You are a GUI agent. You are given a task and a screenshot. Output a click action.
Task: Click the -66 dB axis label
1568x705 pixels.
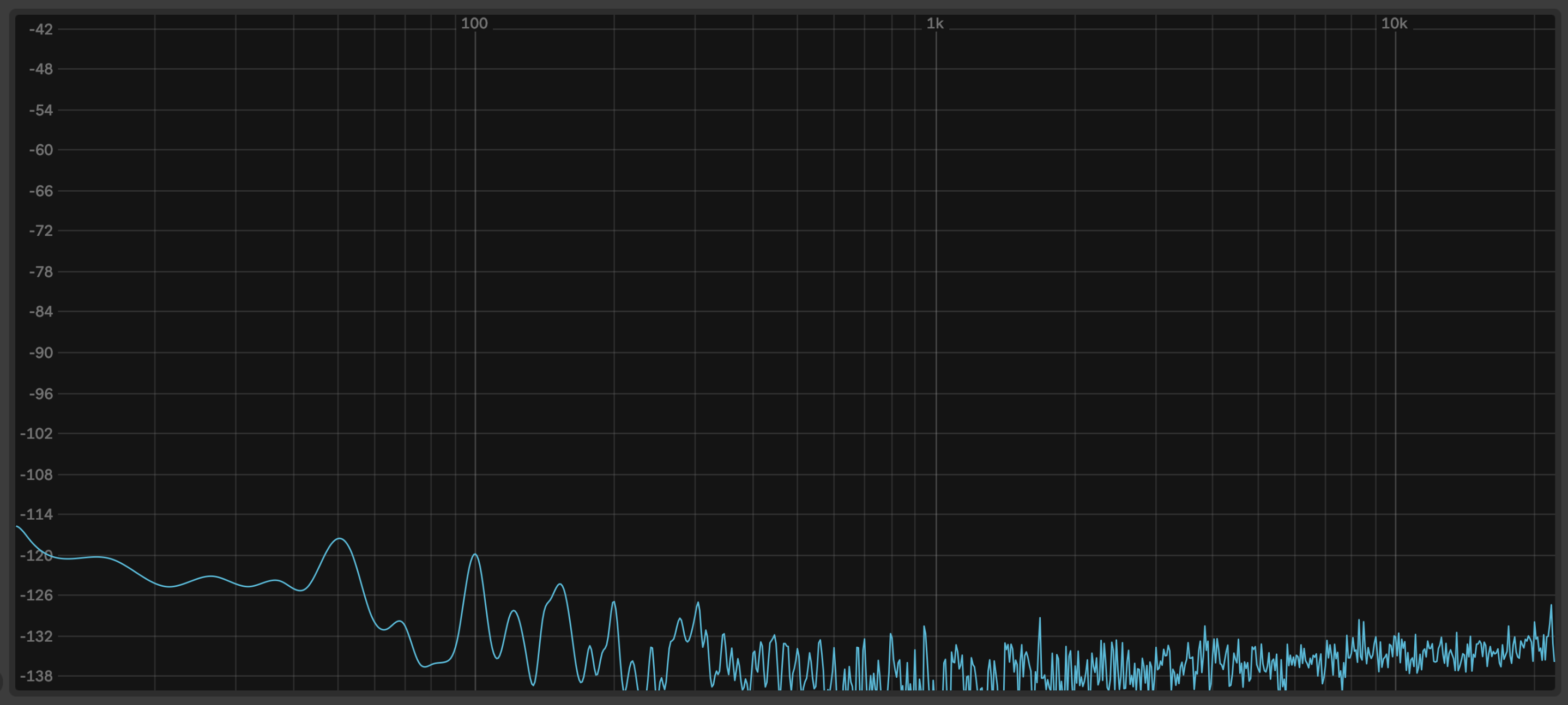(41, 191)
